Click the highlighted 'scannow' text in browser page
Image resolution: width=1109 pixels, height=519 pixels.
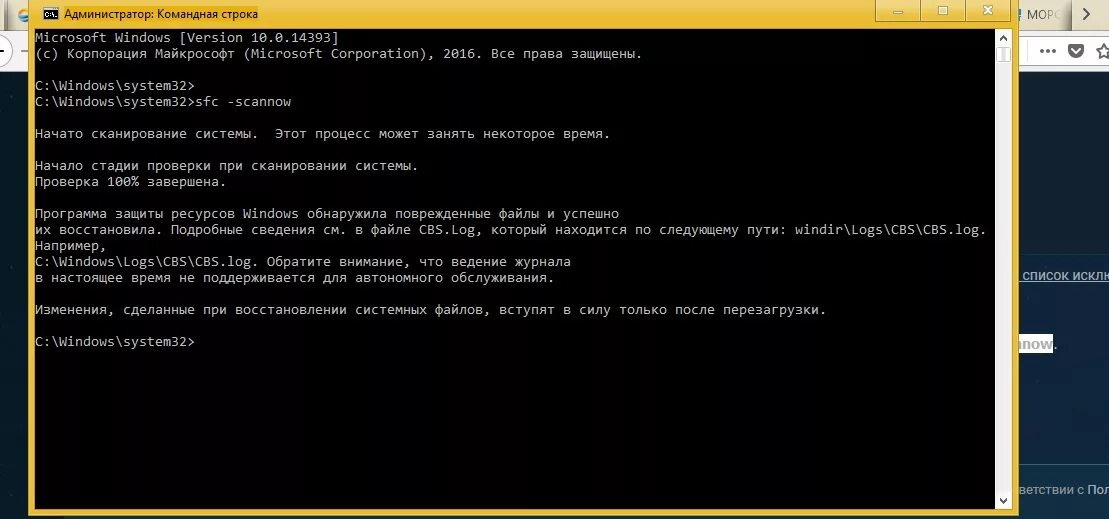pyautogui.click(x=1035, y=344)
